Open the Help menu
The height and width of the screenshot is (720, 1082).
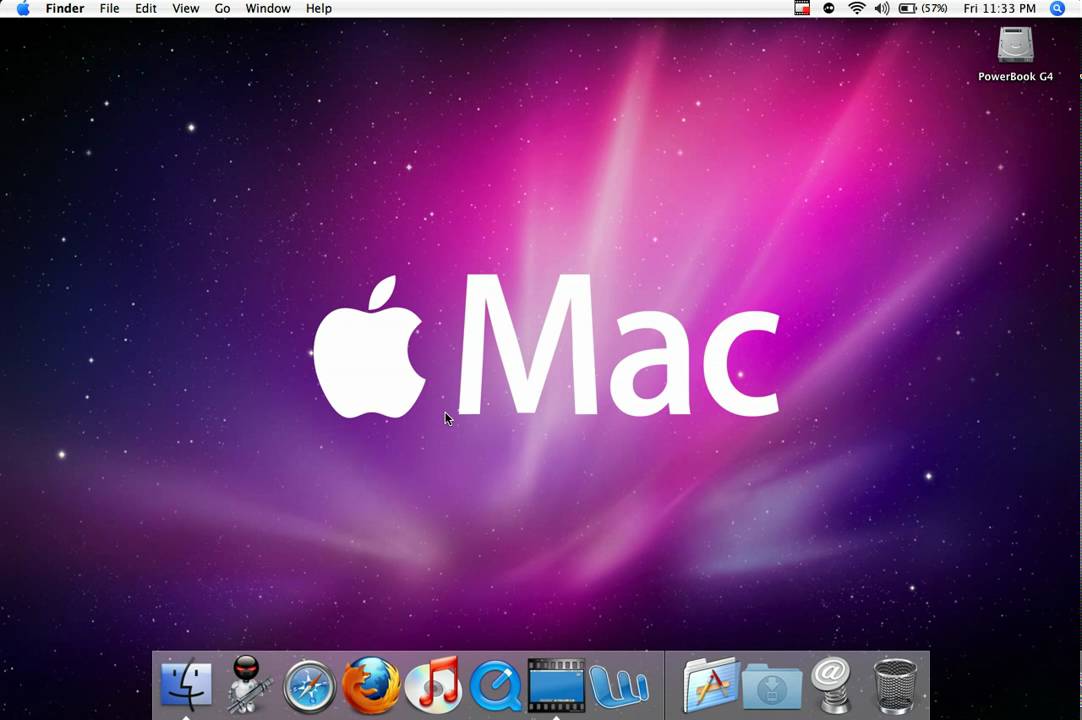(x=319, y=8)
